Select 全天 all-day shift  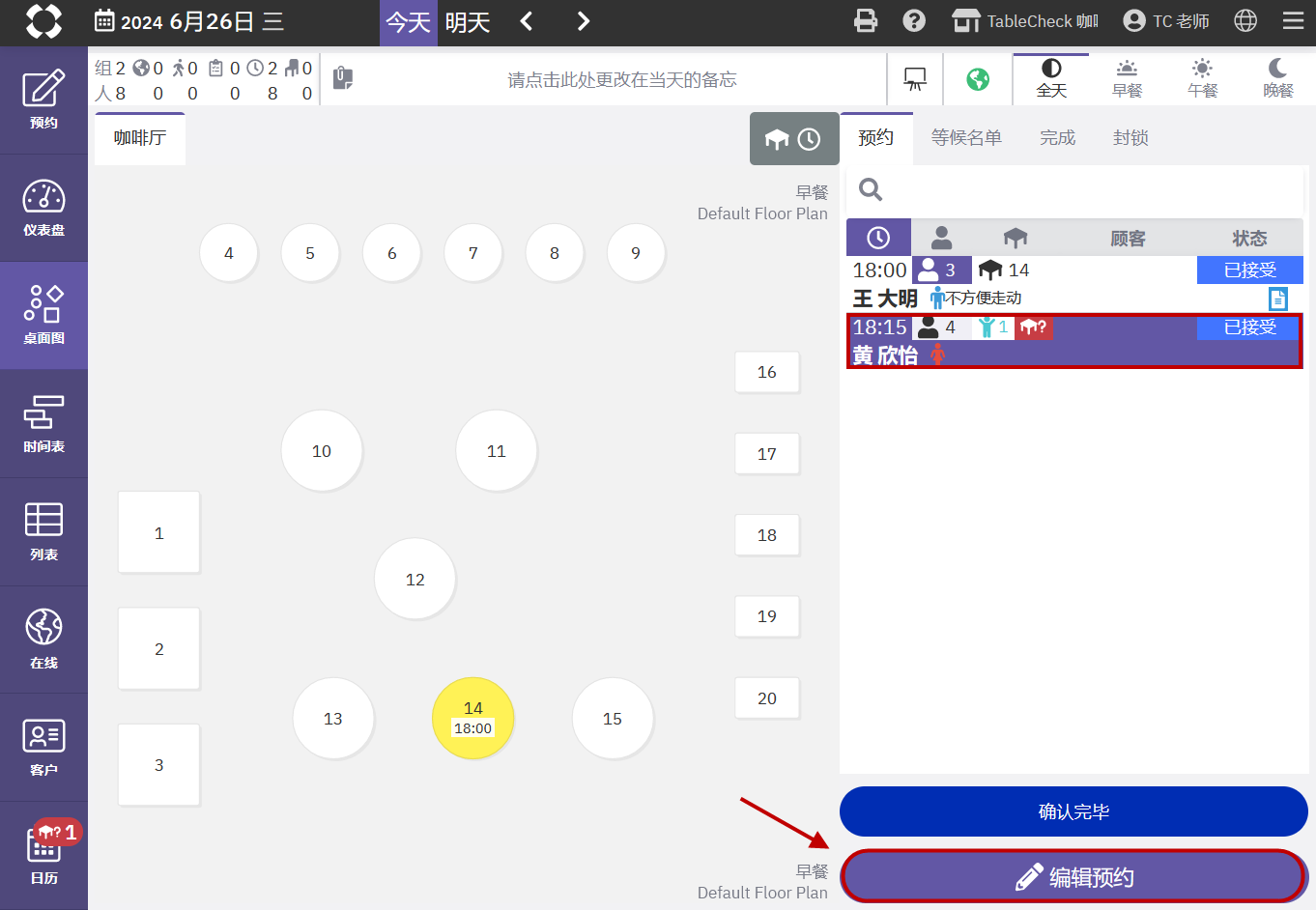(1051, 78)
